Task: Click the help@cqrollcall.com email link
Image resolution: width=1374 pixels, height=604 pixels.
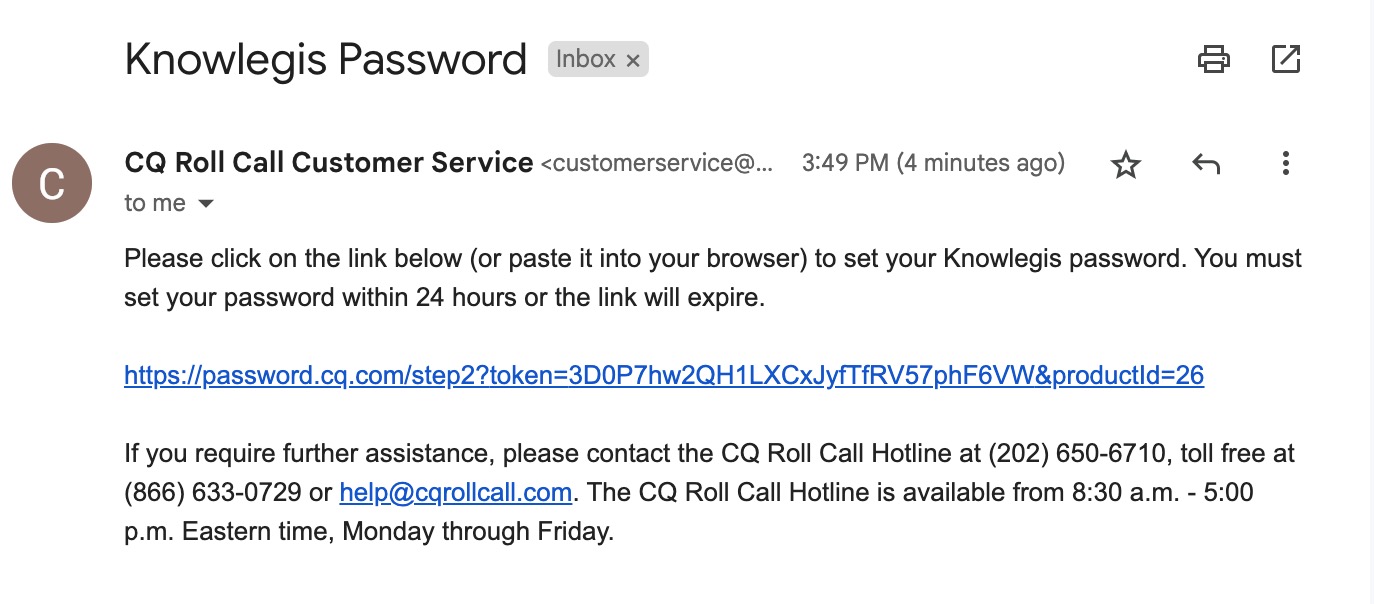Action: point(455,493)
